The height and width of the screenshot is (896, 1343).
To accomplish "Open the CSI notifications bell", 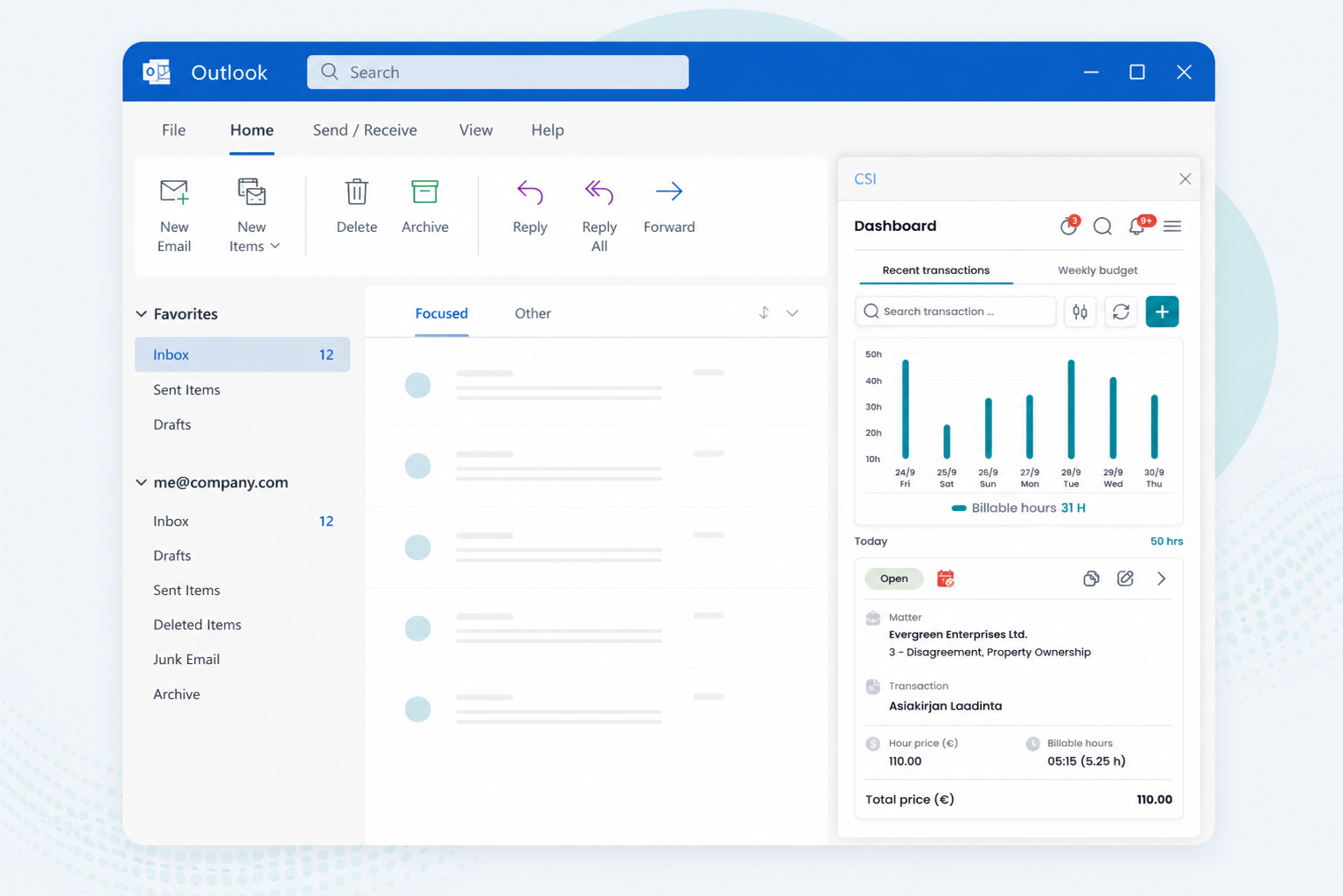I will coord(1137,226).
